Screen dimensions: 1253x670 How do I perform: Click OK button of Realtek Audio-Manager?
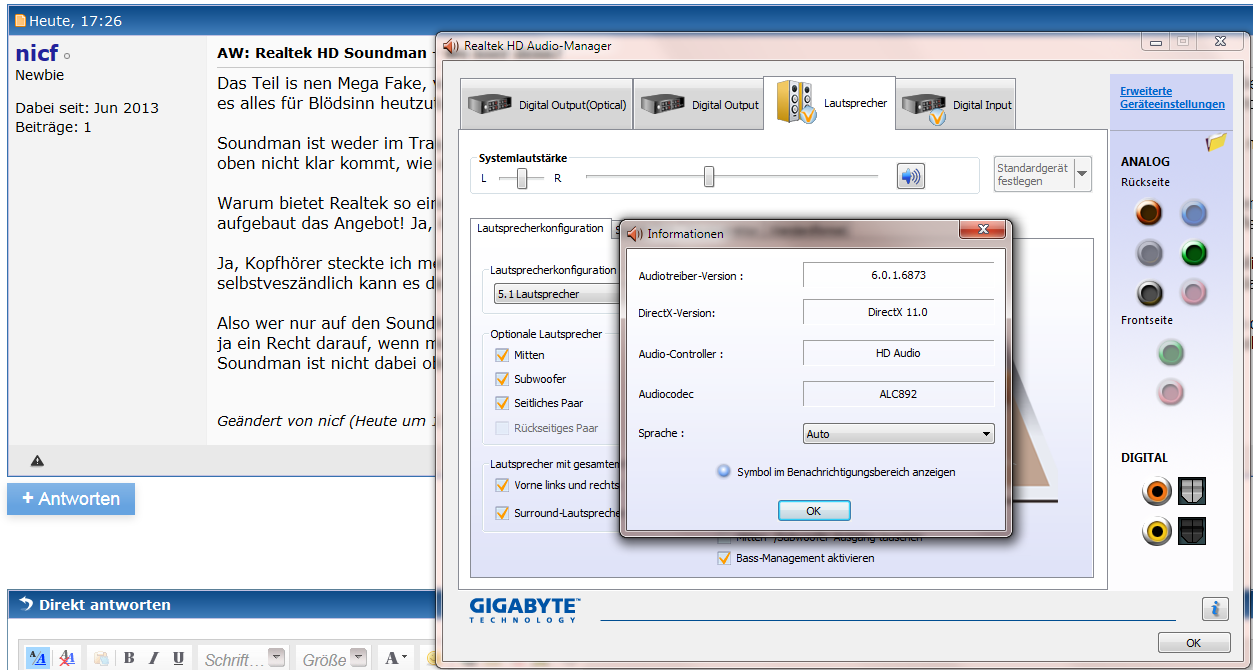coord(1193,643)
